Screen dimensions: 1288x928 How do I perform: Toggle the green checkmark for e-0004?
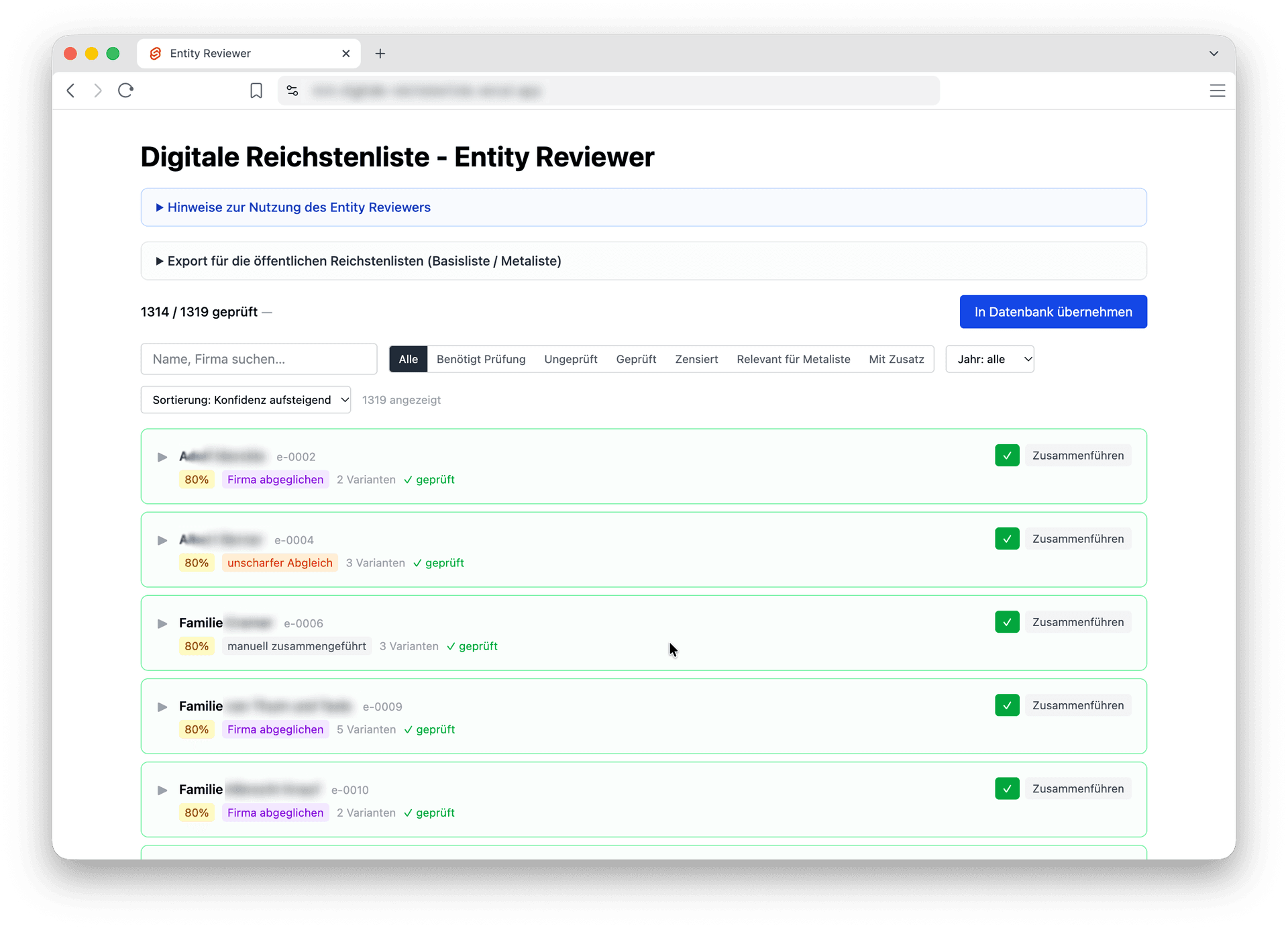tap(1007, 539)
